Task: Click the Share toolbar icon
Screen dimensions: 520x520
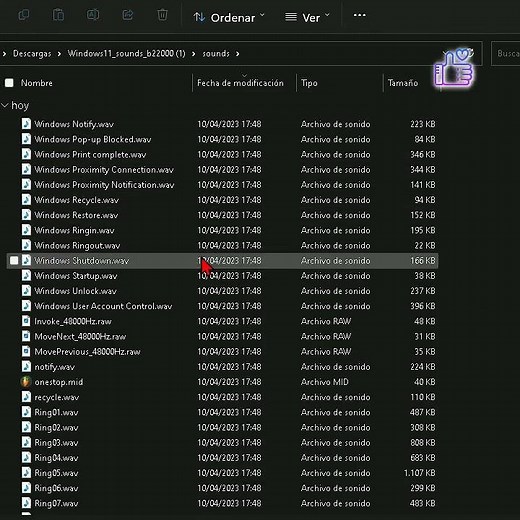Action: click(128, 15)
